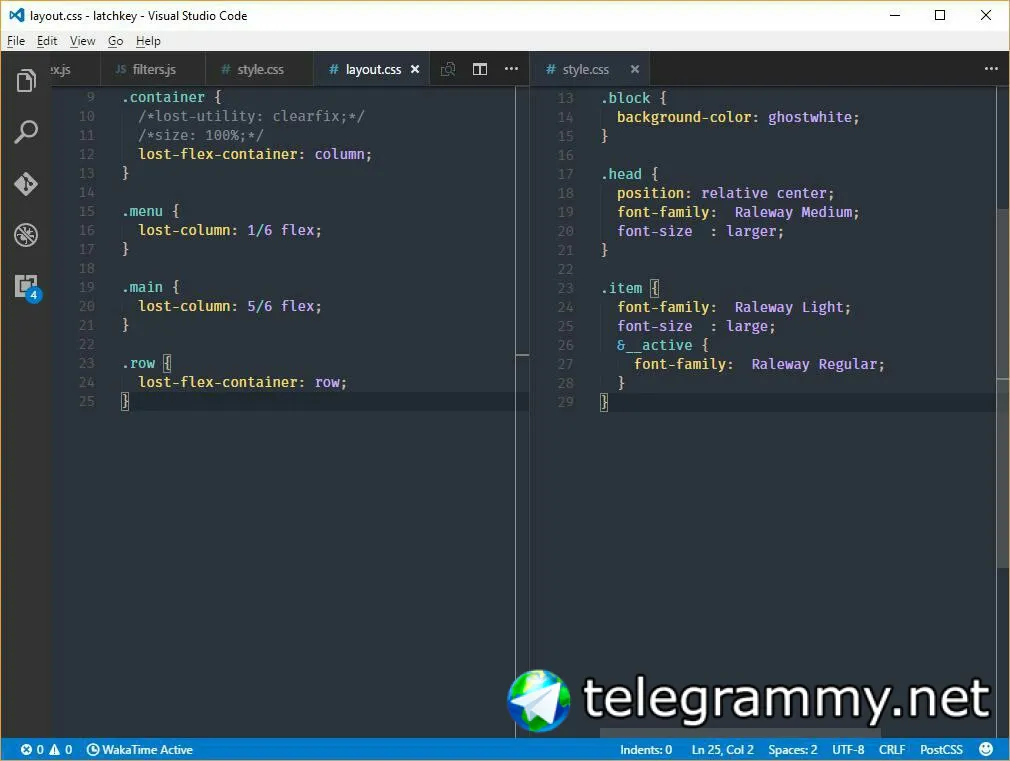Image resolution: width=1010 pixels, height=761 pixels.
Task: Close the style.css tab in right group
Action: pyautogui.click(x=635, y=69)
